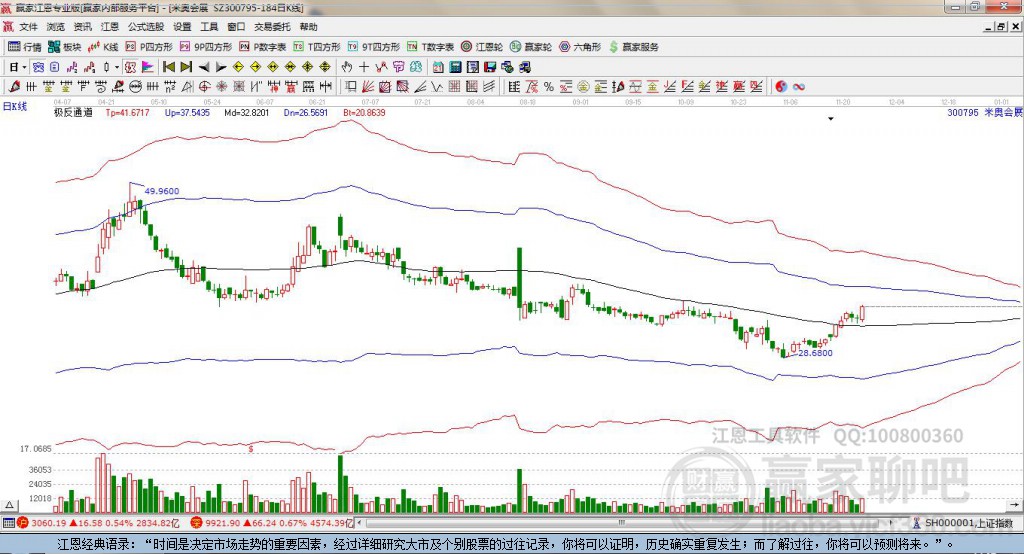Toggle the purple 节 solar-term icon
1024x554 pixels.
point(398,67)
